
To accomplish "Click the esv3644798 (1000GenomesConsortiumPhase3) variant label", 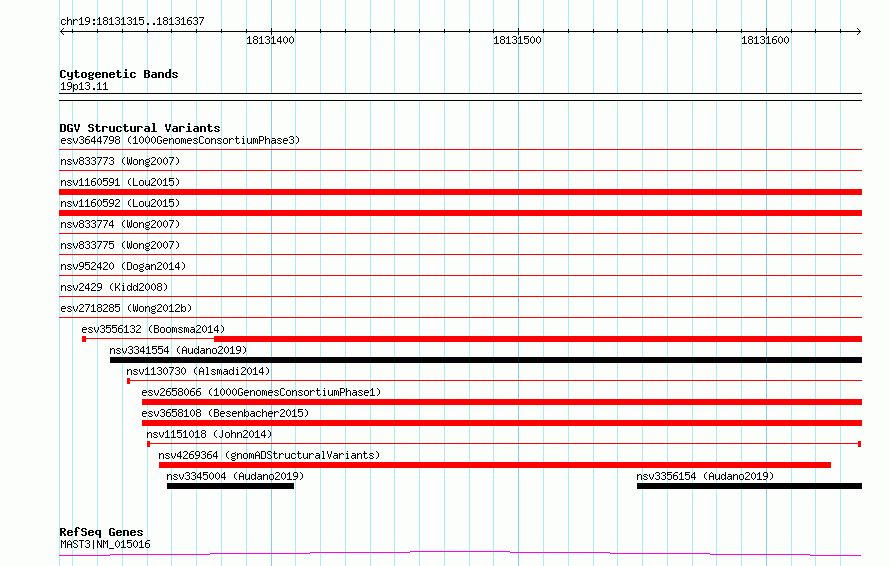I will tap(180, 140).
